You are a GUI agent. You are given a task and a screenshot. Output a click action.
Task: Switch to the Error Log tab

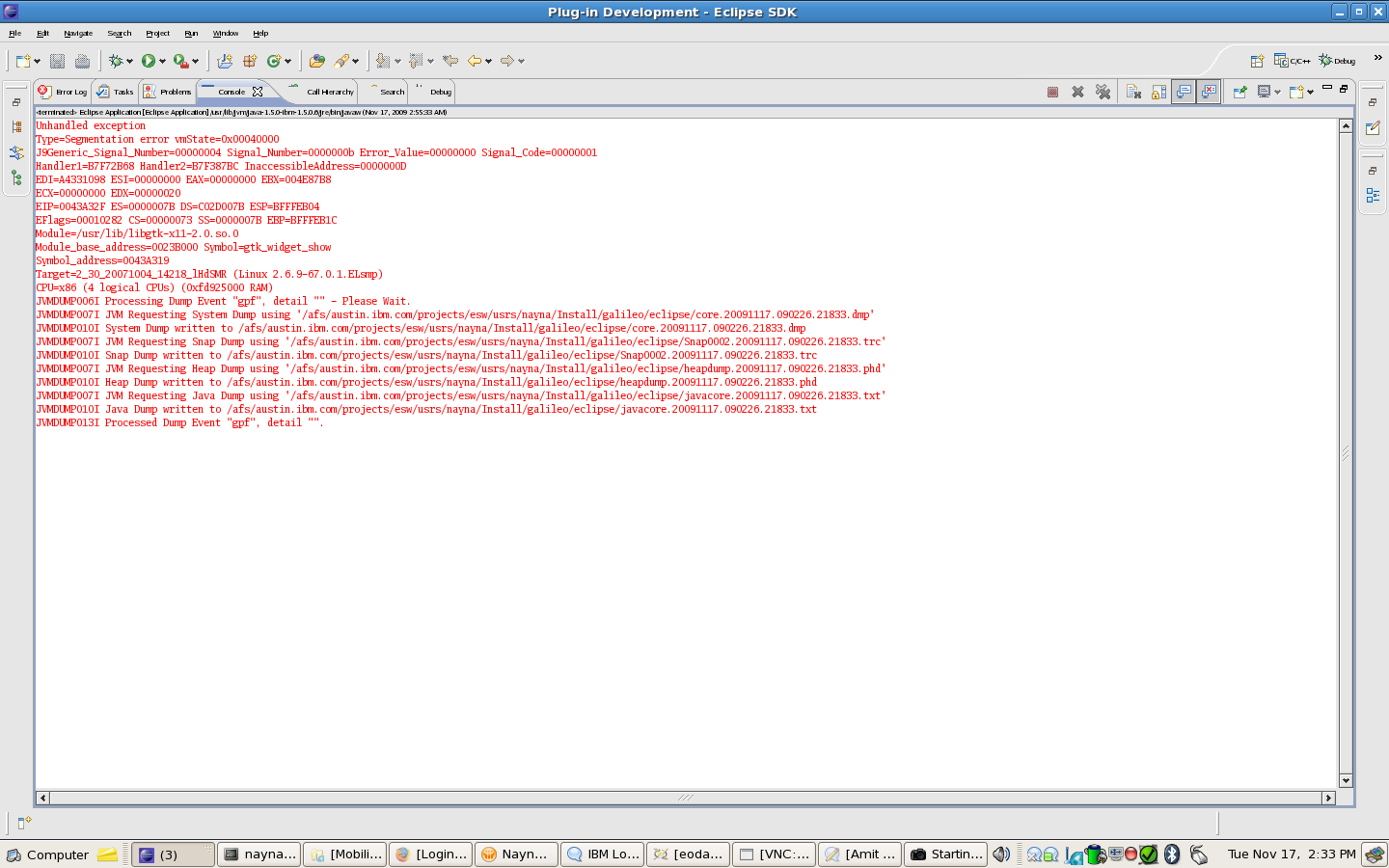(63, 92)
